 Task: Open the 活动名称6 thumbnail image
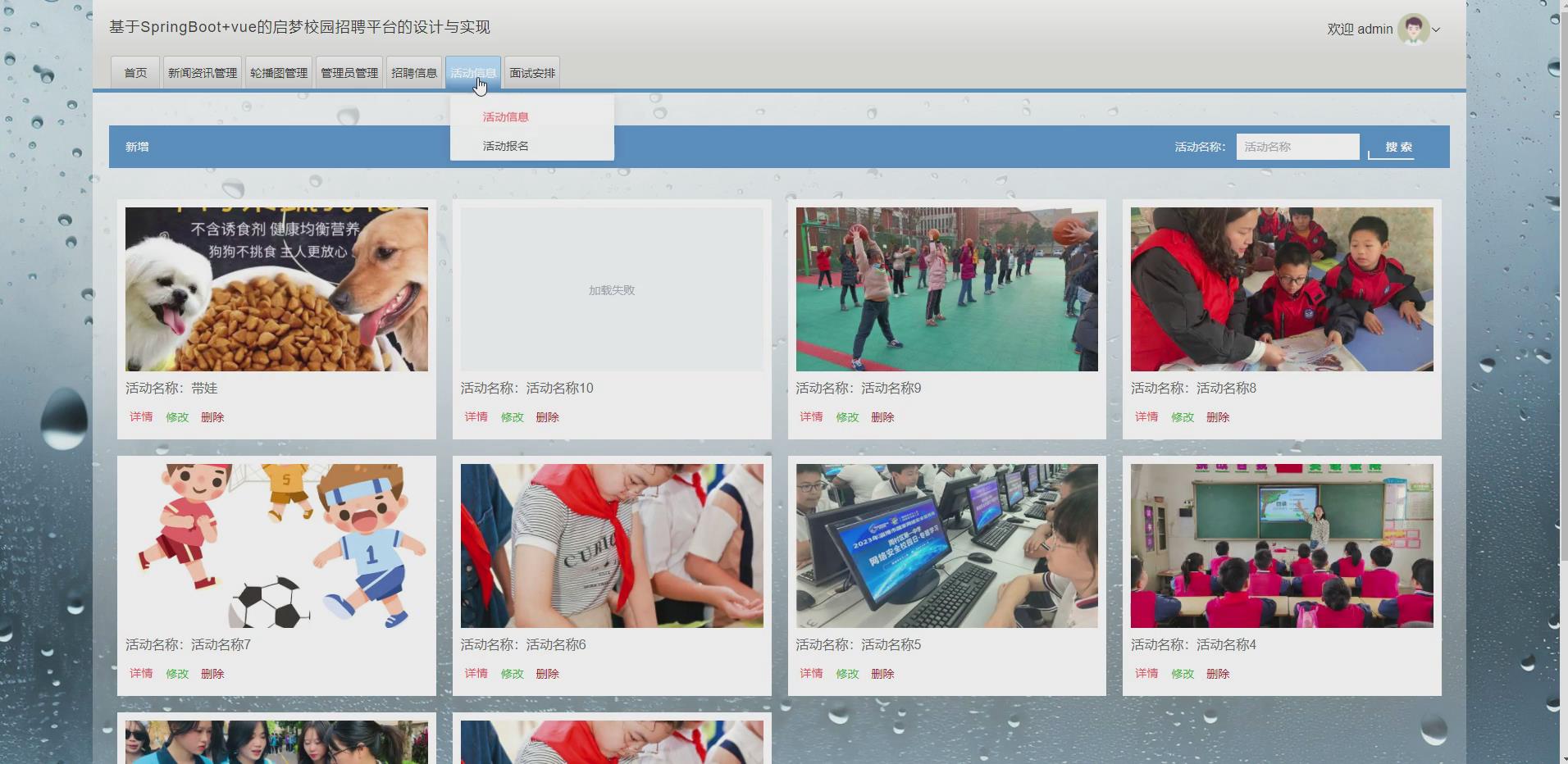[612, 546]
